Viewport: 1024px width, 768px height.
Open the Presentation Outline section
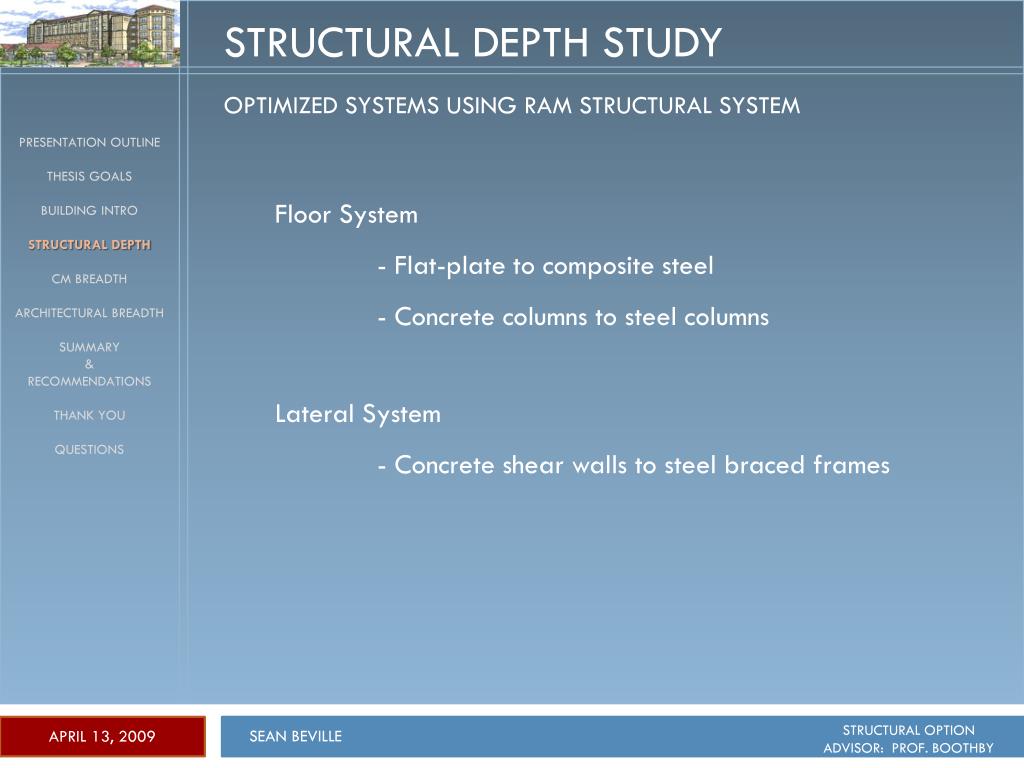pos(89,142)
